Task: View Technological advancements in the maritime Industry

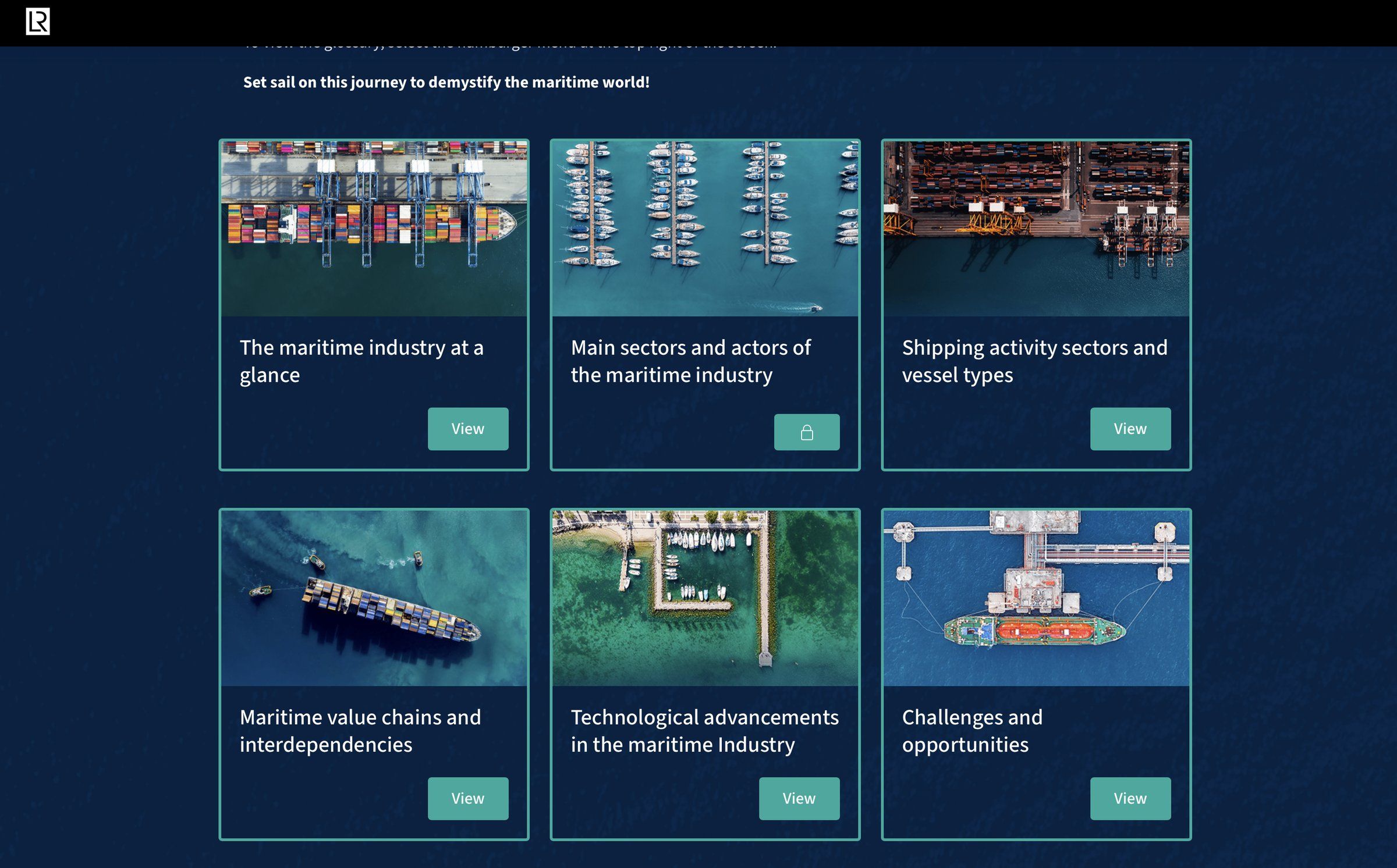Action: [x=799, y=798]
